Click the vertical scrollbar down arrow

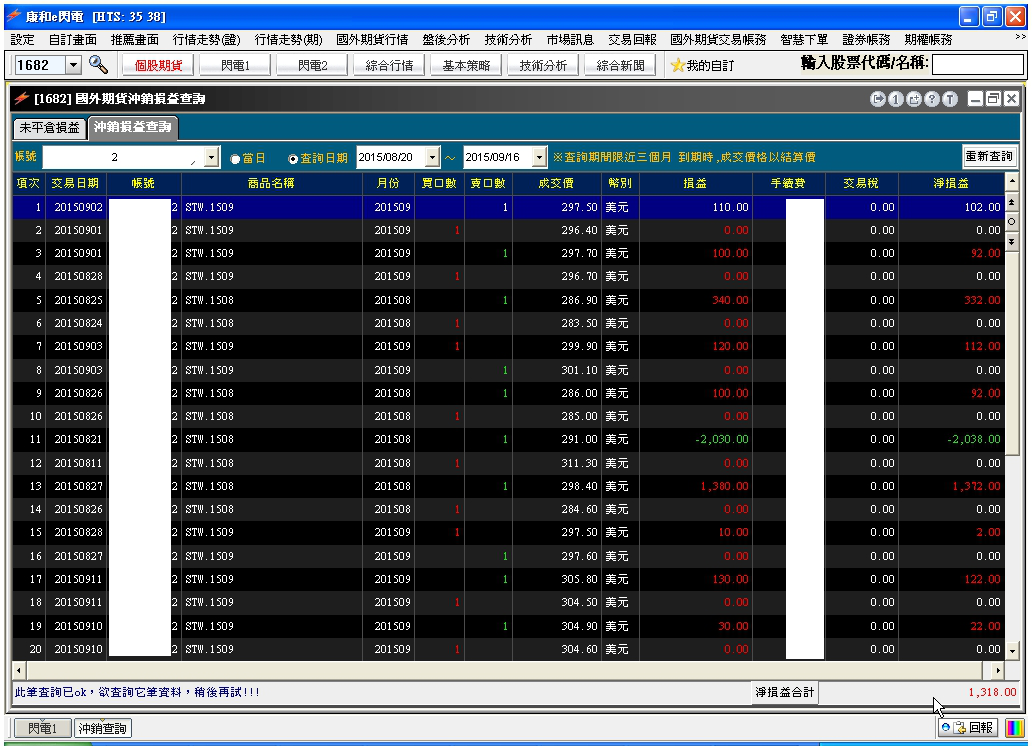[1012, 651]
